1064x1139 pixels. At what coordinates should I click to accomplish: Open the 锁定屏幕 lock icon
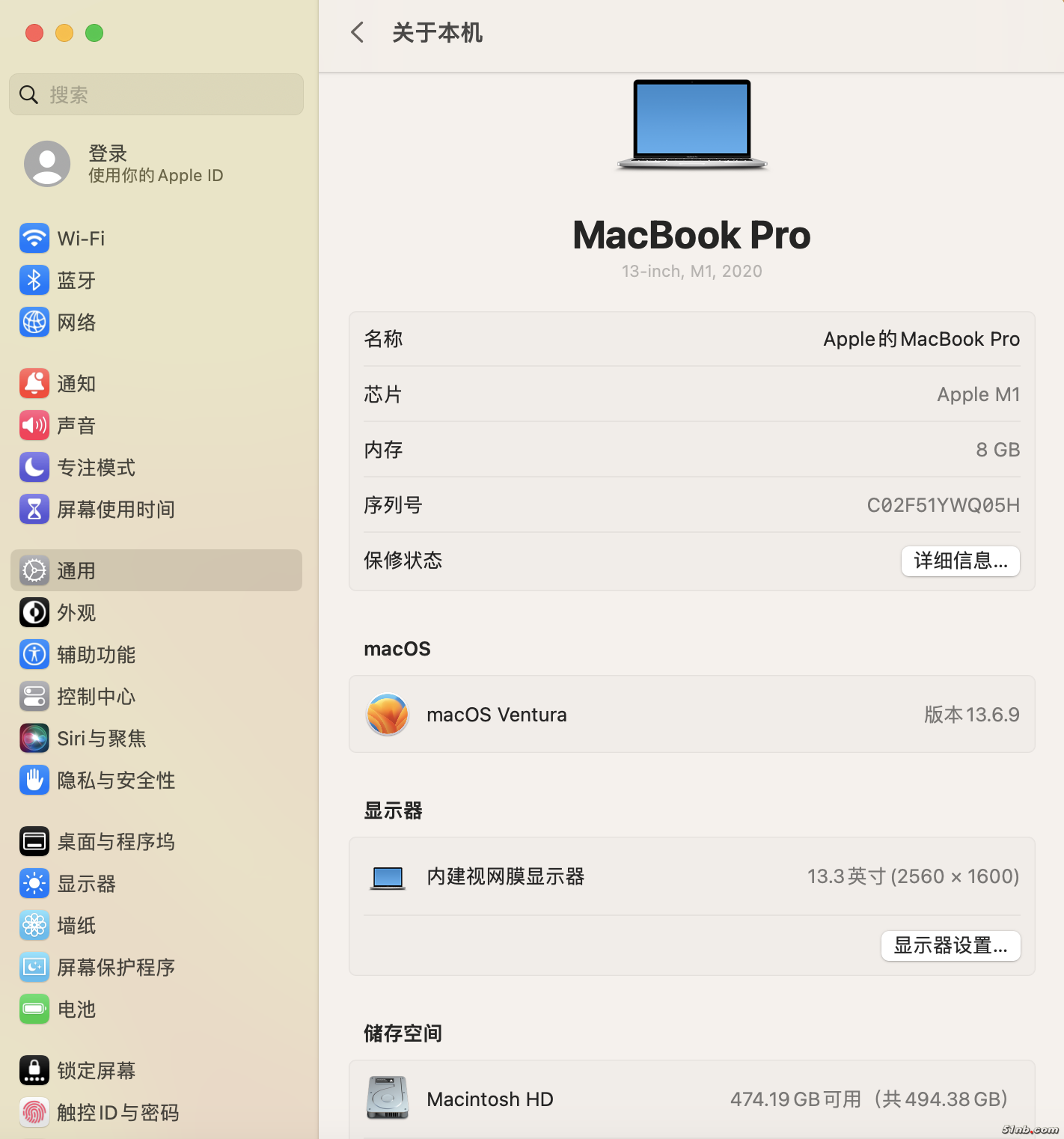point(34,1071)
